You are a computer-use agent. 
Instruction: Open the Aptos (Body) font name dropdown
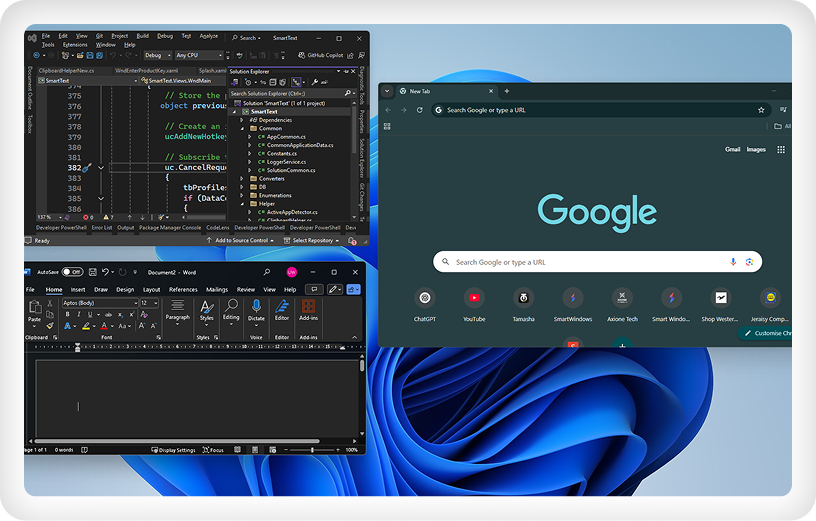pyautogui.click(x=98, y=302)
